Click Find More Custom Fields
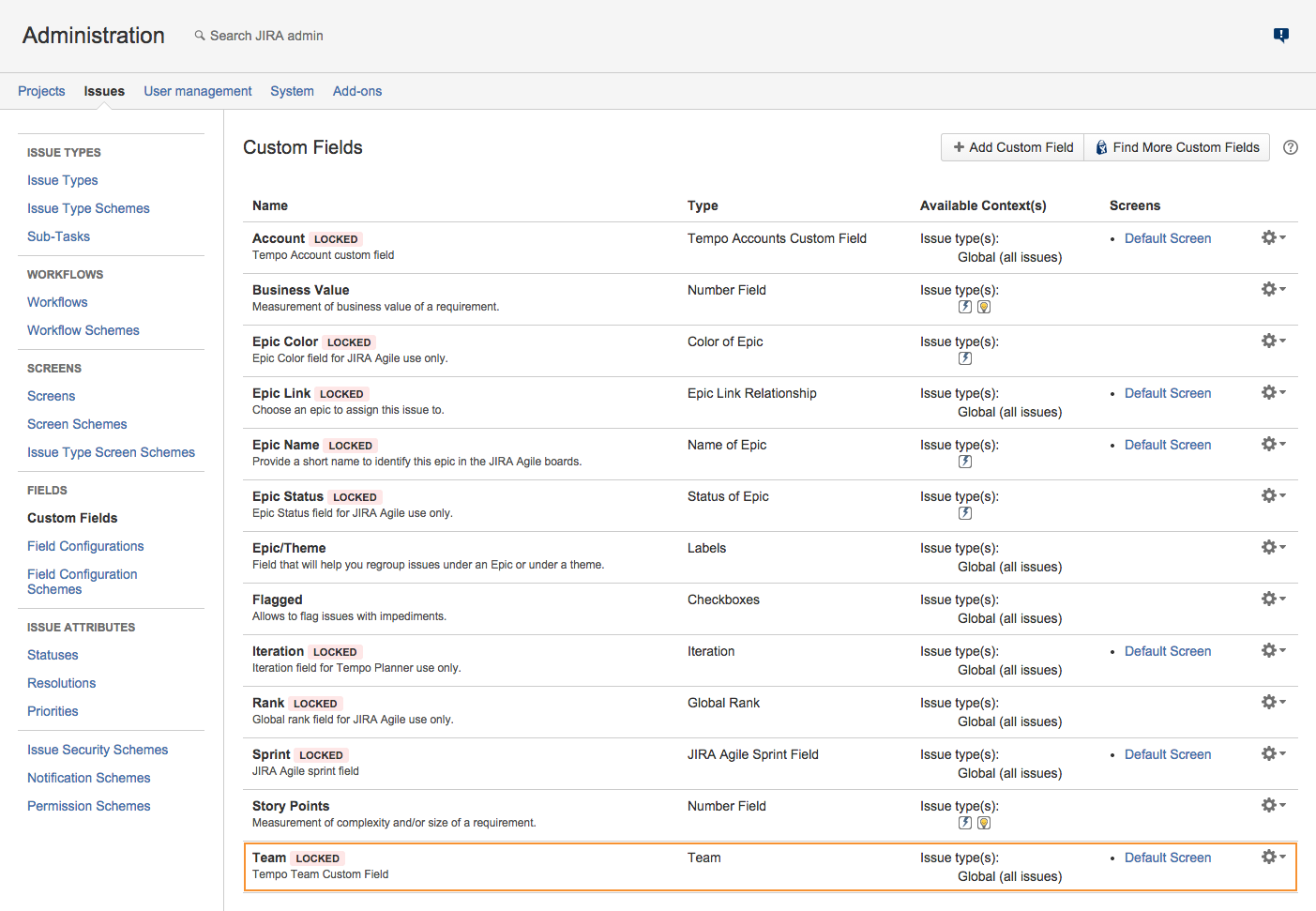This screenshot has height=911, width=1316. coord(1176,147)
